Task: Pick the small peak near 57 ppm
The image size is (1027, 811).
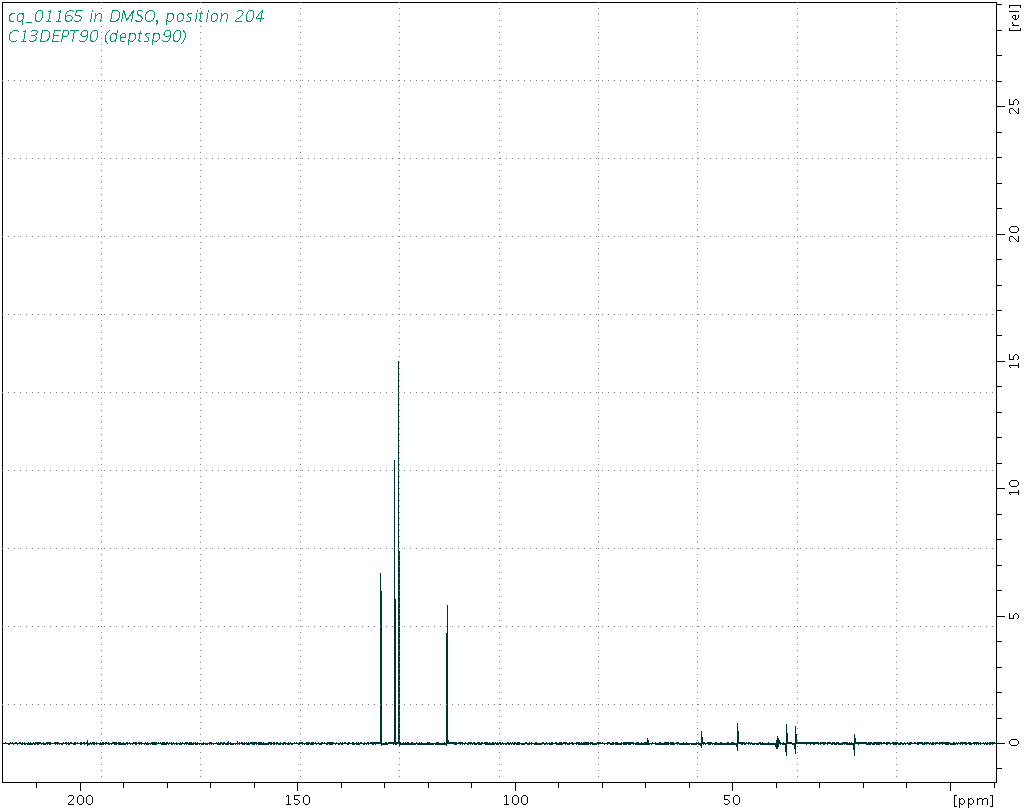Action: [701, 738]
